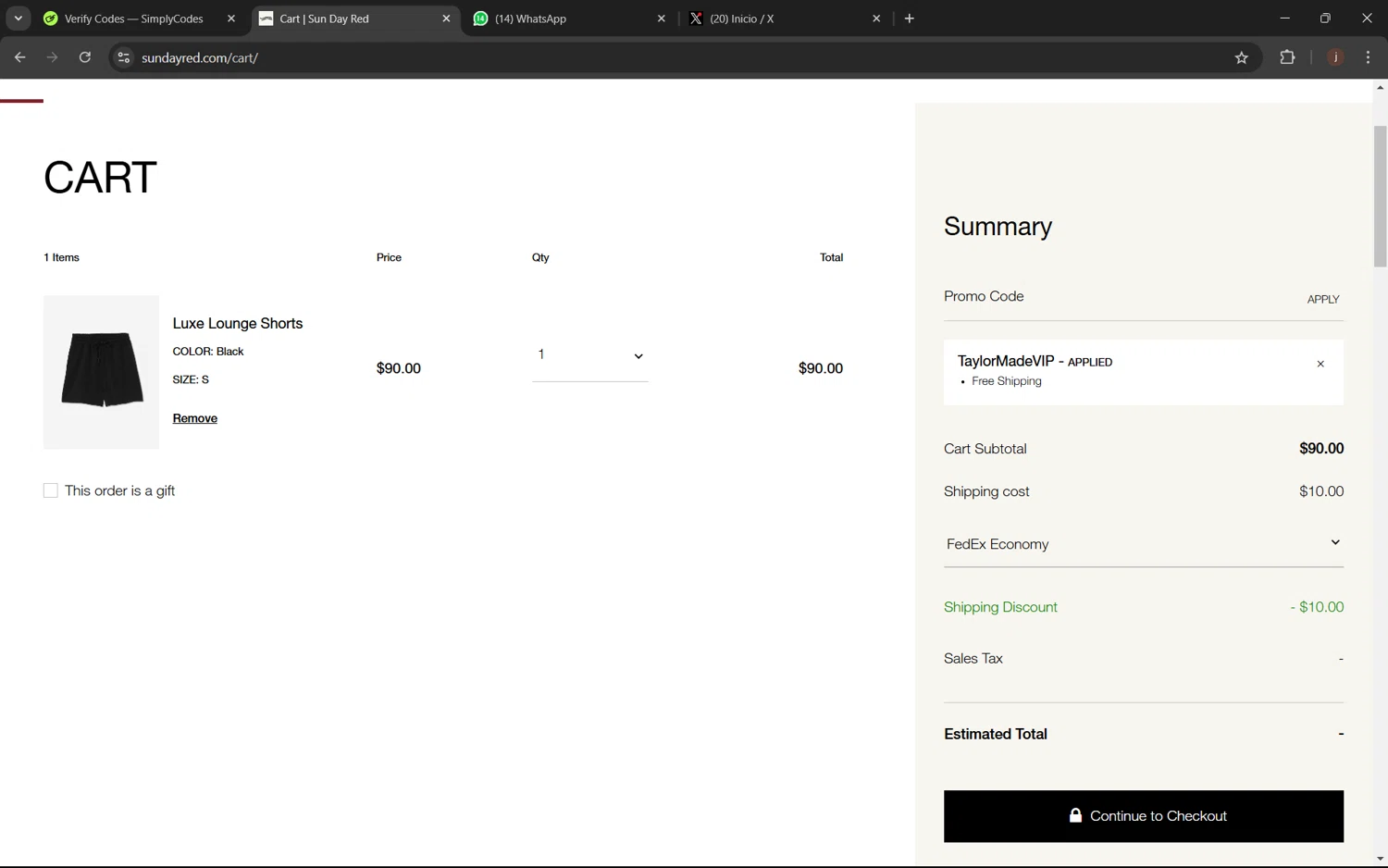Click Continue to Checkout button
Image resolution: width=1388 pixels, height=868 pixels.
click(x=1144, y=816)
